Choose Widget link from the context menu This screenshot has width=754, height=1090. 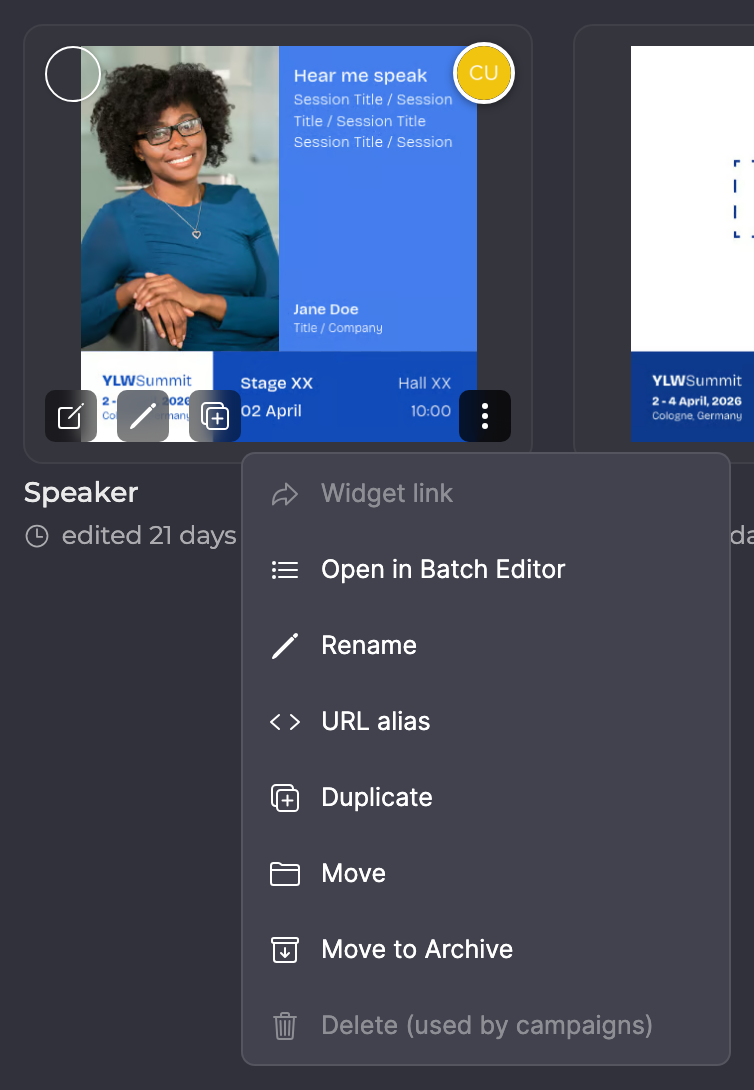(x=486, y=494)
